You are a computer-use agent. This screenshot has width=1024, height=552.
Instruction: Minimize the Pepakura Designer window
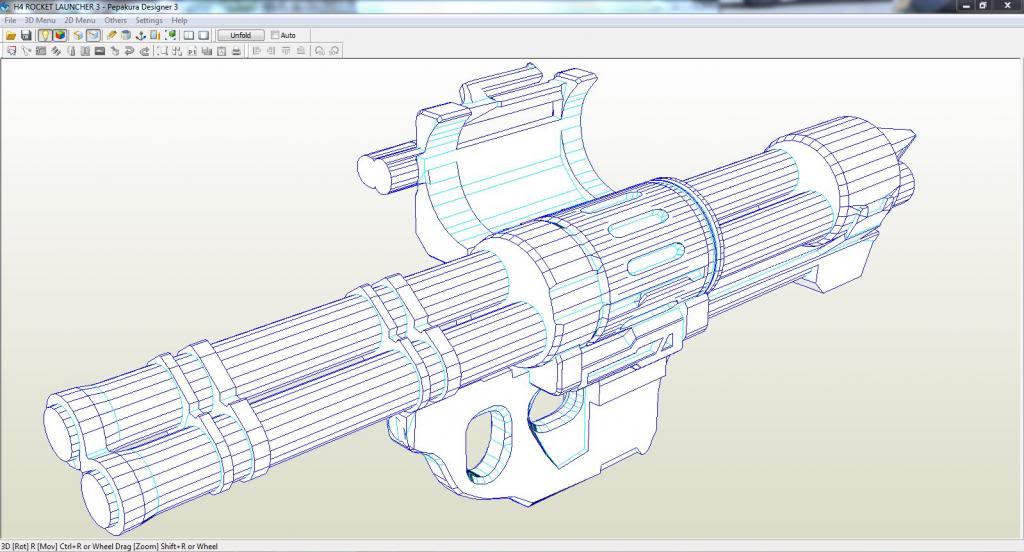pos(967,6)
